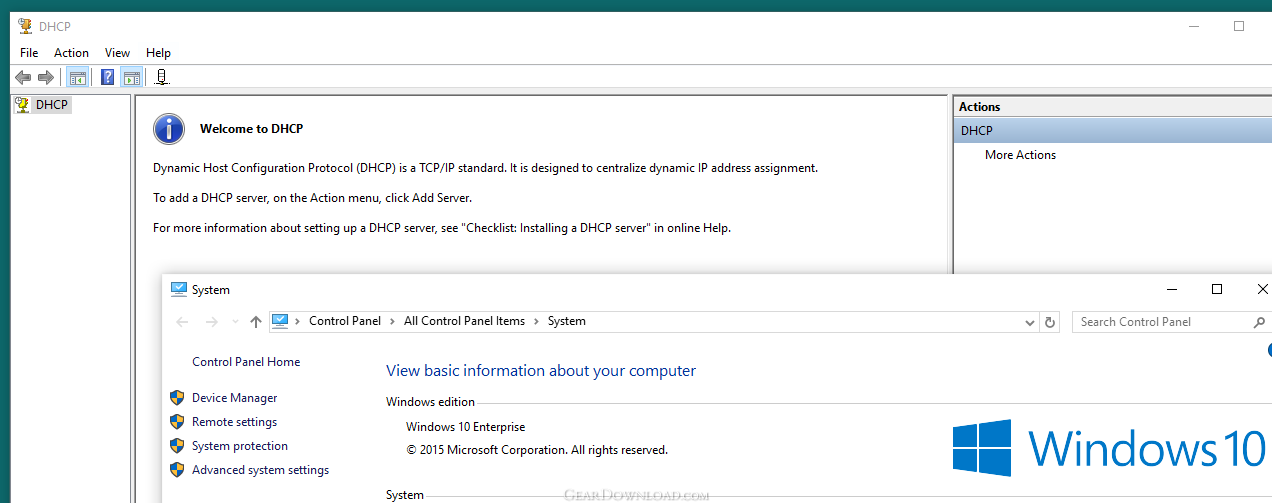This screenshot has width=1272, height=503.
Task: Click the Welcome to DHCP heading
Action: point(251,129)
